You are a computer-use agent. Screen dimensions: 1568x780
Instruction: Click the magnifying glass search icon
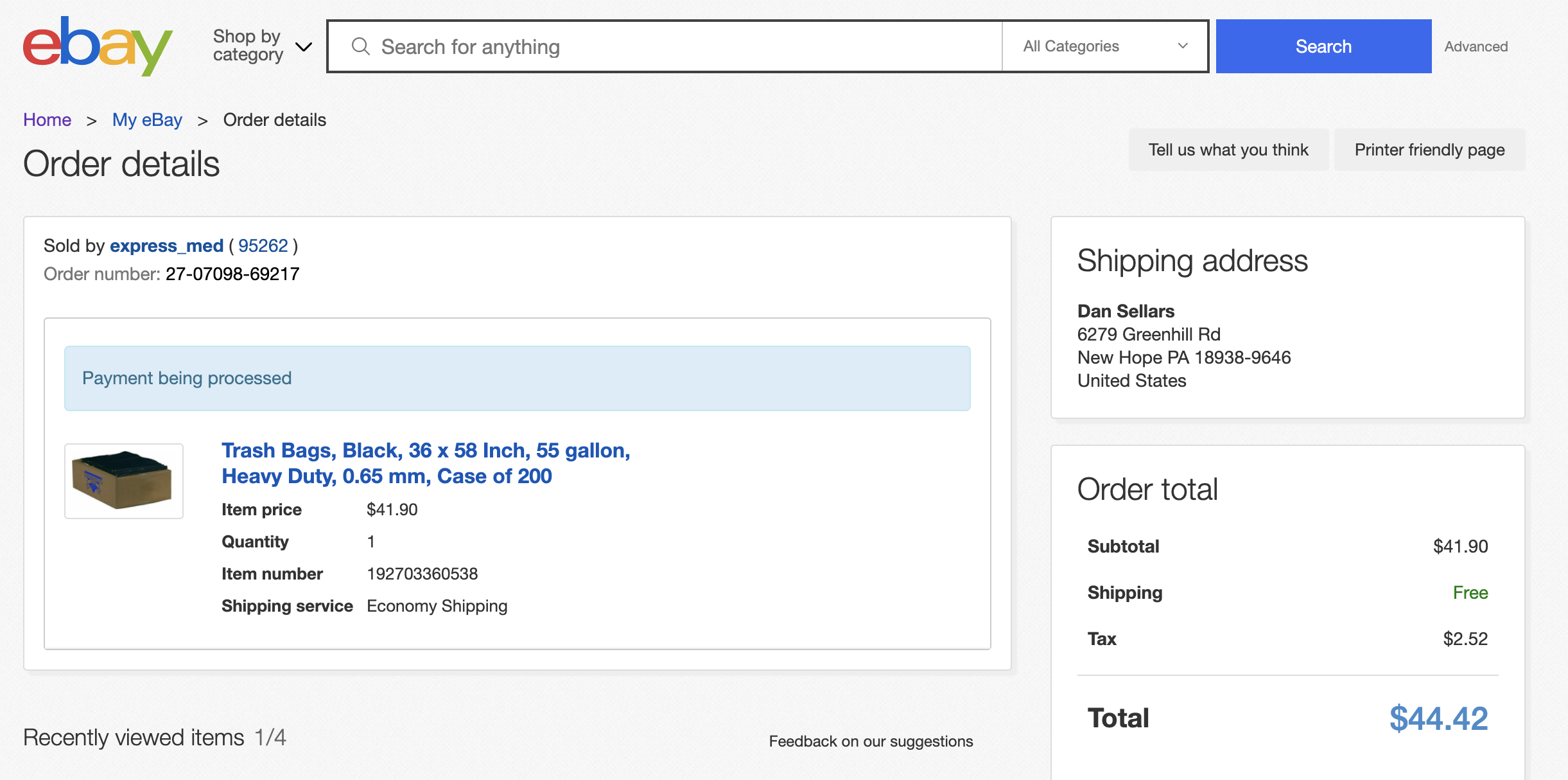[361, 46]
